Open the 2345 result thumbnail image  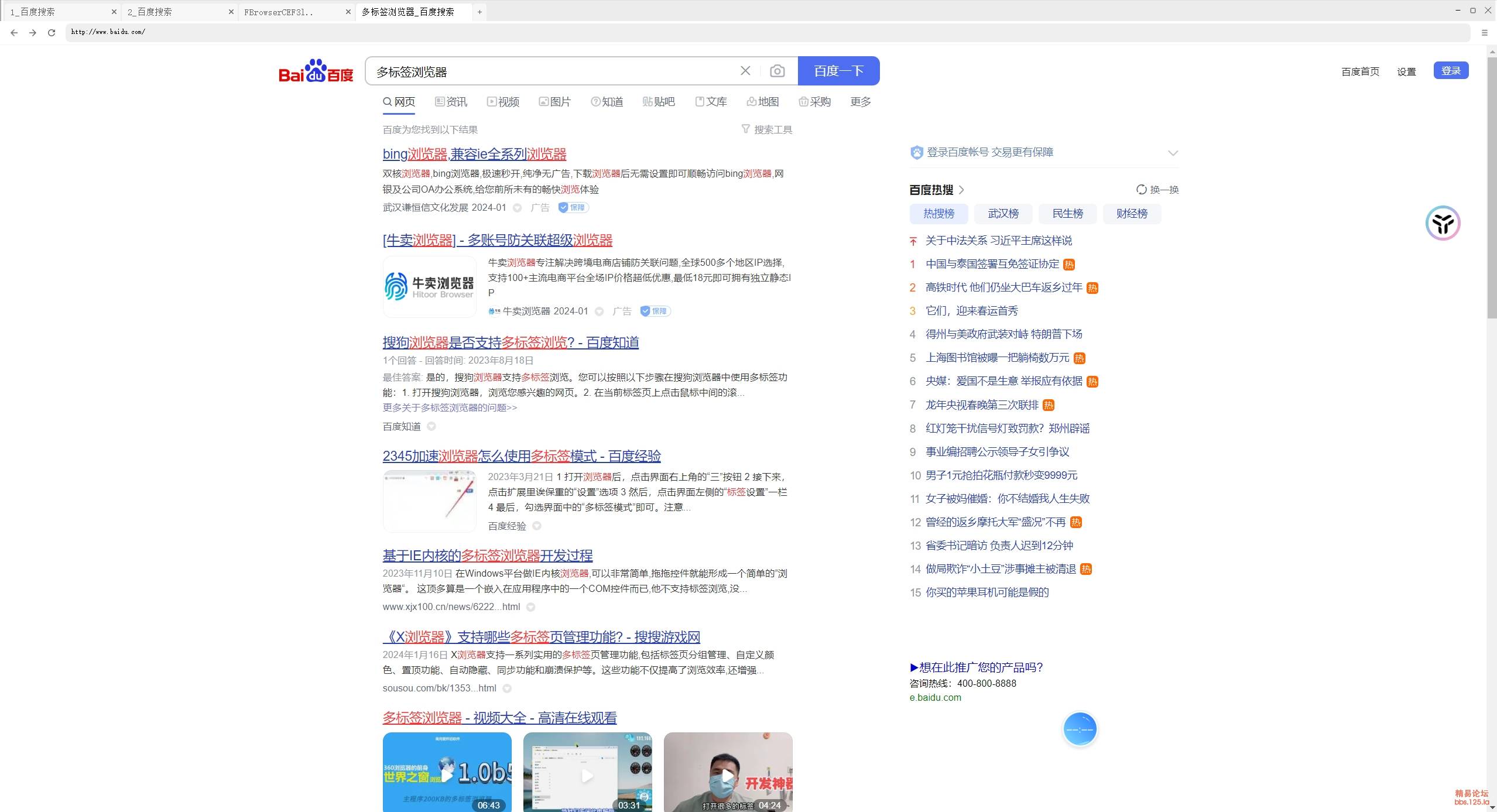click(x=430, y=501)
